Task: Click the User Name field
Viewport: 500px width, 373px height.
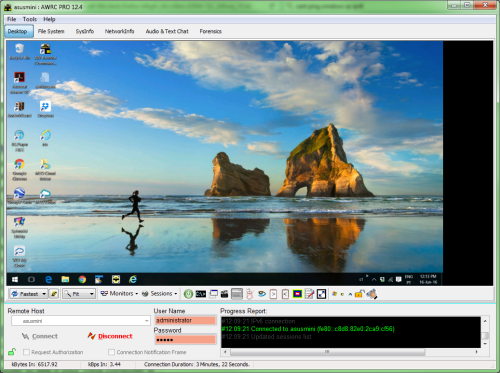Action: tap(185, 320)
